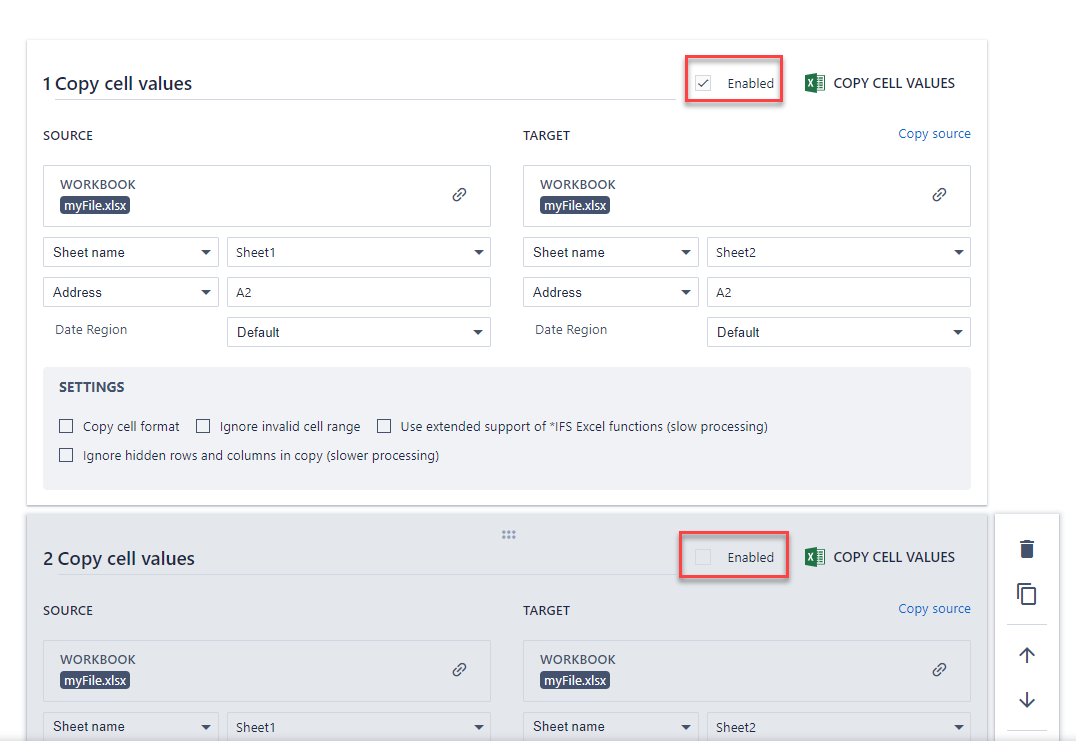Click the delete trash icon in side toolbar
The image size is (1076, 741).
1026,549
